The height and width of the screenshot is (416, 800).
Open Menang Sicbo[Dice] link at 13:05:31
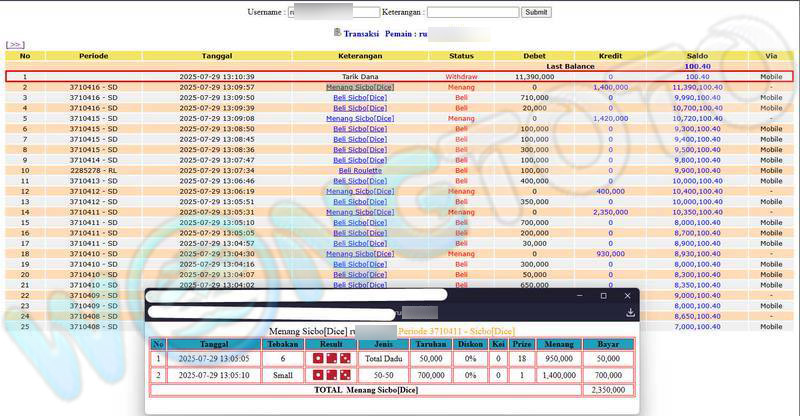point(360,212)
